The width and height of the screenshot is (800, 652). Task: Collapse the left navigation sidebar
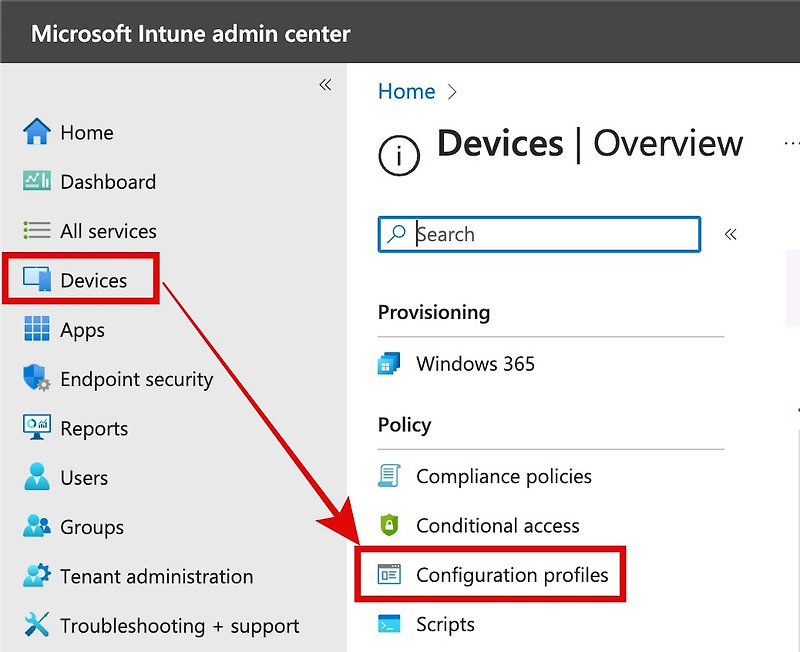325,85
